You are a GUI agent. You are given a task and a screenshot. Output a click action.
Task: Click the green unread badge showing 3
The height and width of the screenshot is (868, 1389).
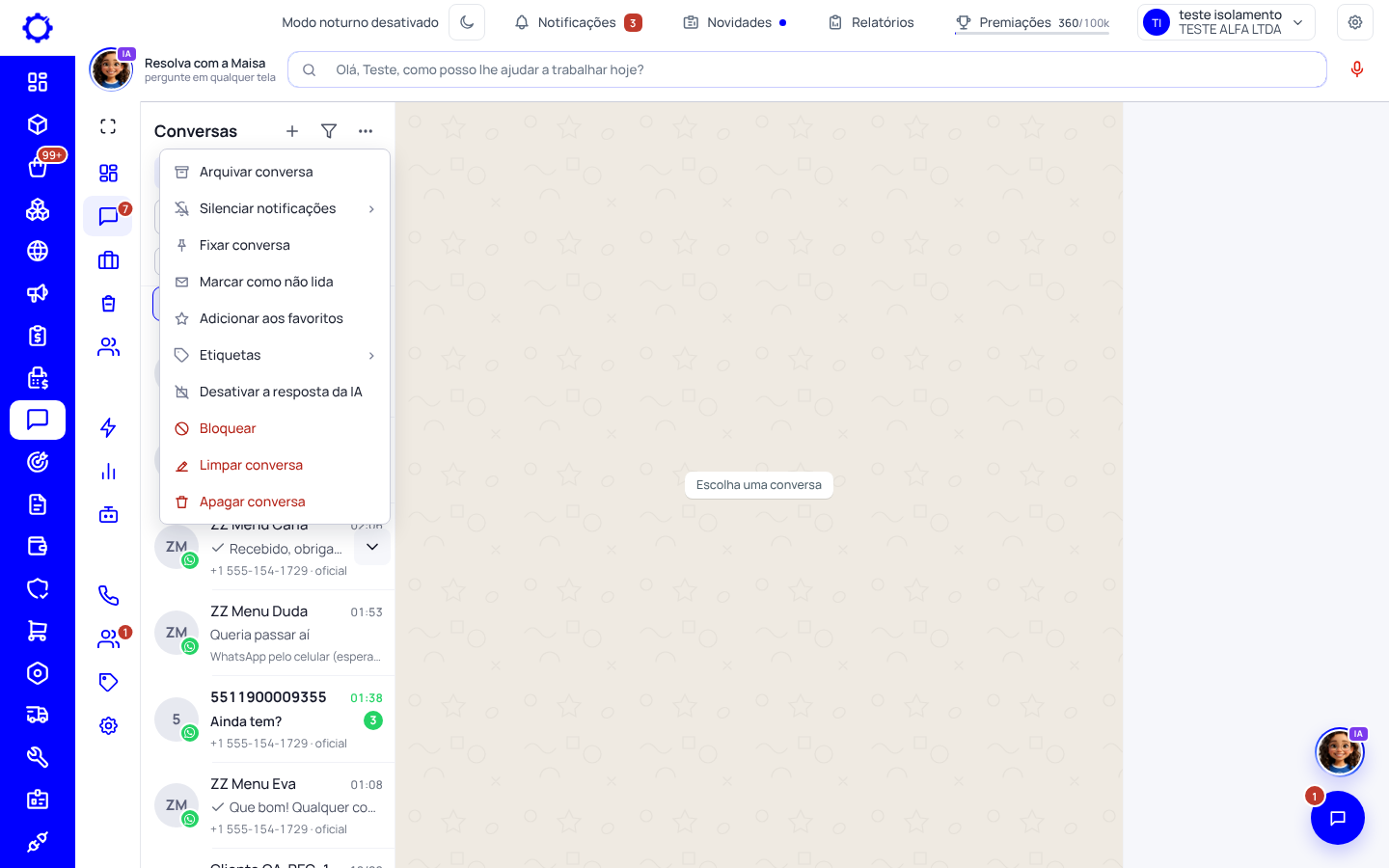pyautogui.click(x=373, y=720)
